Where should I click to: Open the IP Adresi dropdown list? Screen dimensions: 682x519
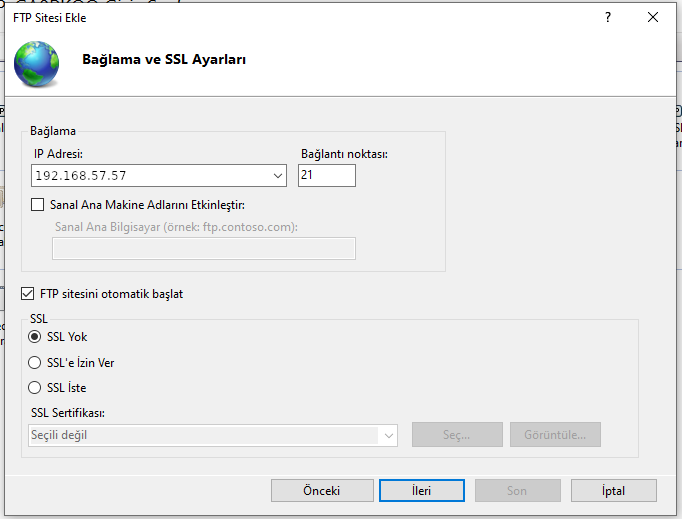[277, 176]
